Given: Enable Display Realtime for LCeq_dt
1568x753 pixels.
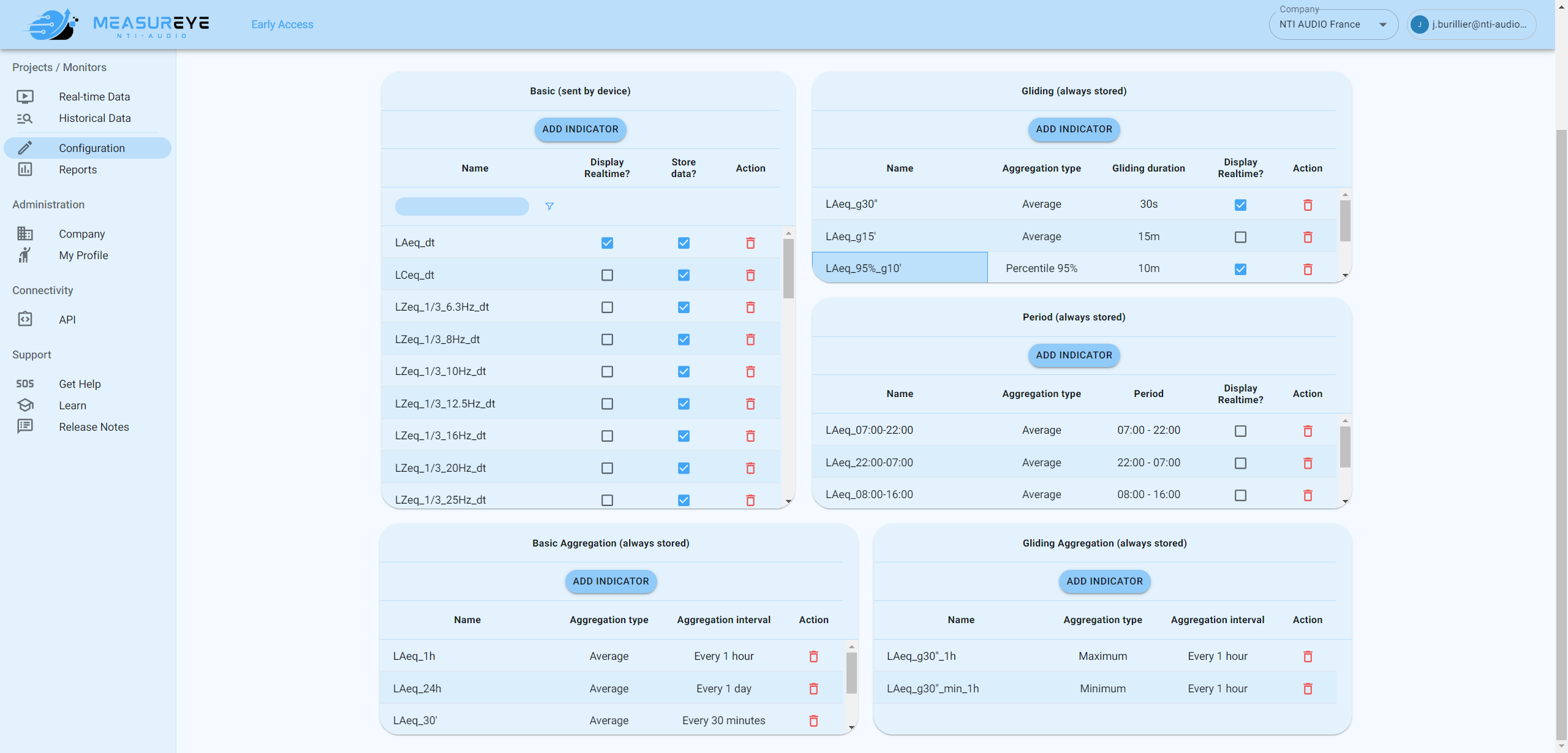Looking at the screenshot, I should [607, 275].
